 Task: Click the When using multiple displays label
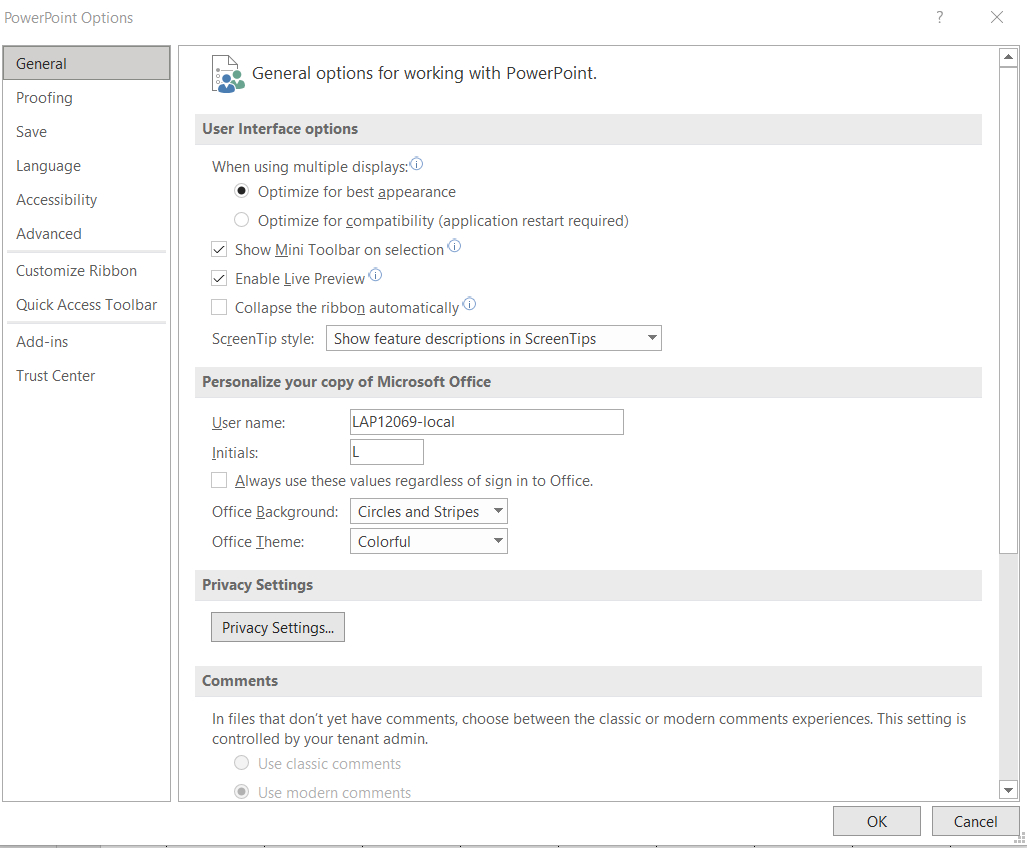pyautogui.click(x=310, y=166)
